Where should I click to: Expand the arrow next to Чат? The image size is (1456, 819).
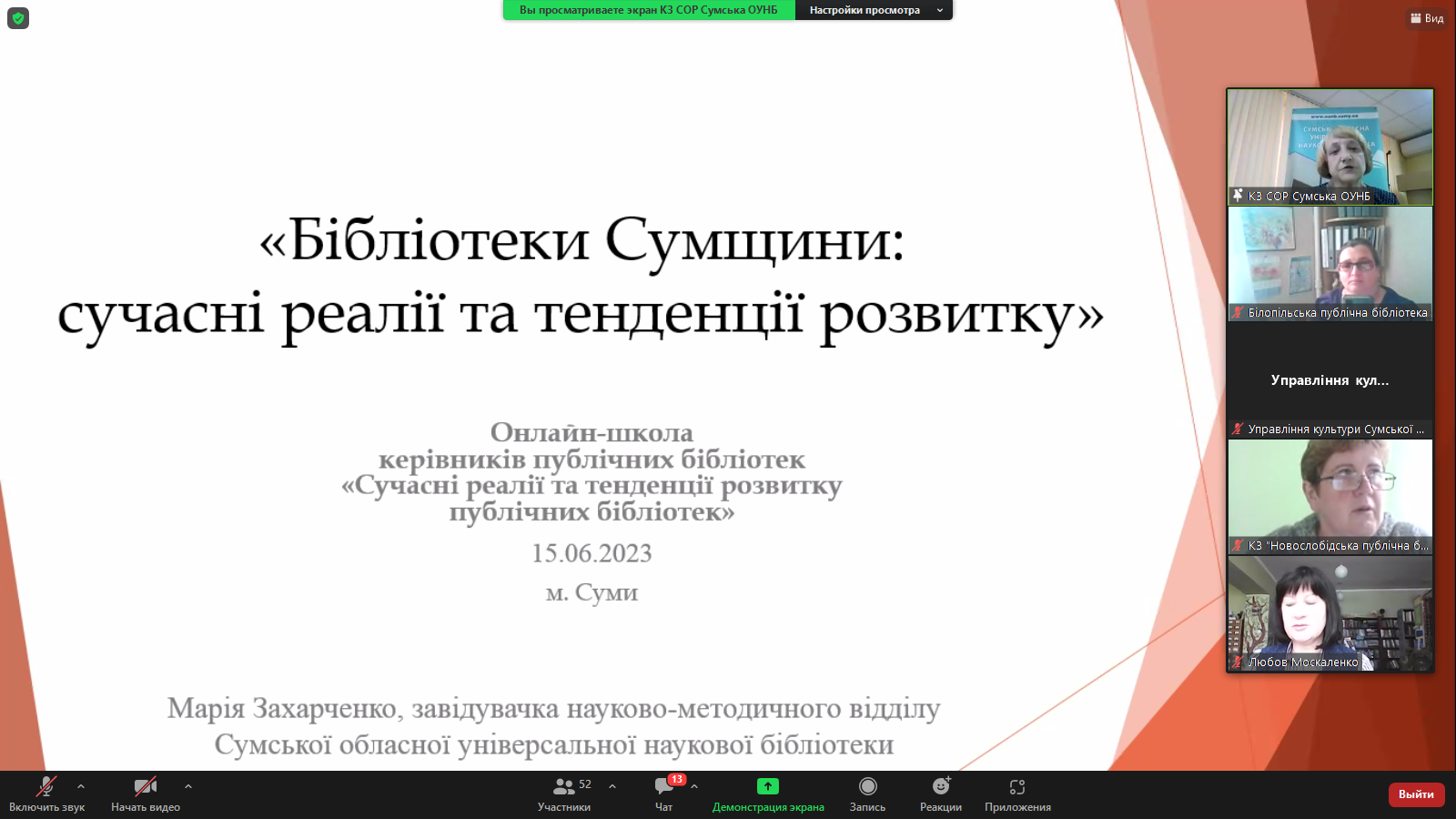(694, 786)
